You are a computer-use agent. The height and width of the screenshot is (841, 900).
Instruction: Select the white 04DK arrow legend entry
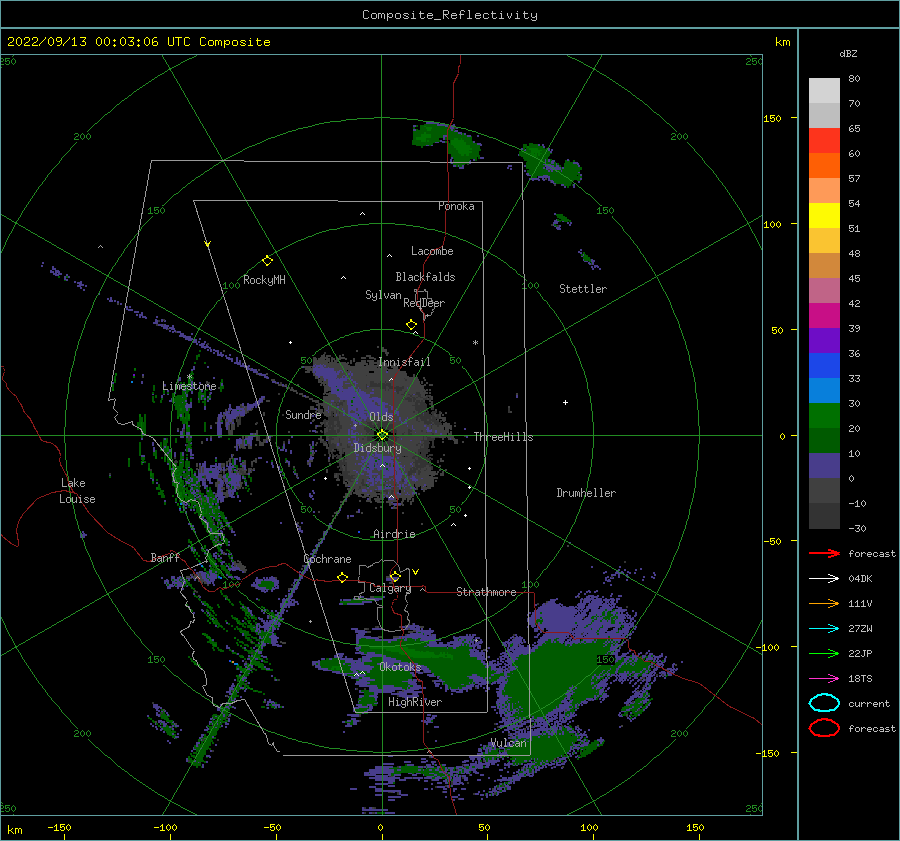pyautogui.click(x=824, y=578)
